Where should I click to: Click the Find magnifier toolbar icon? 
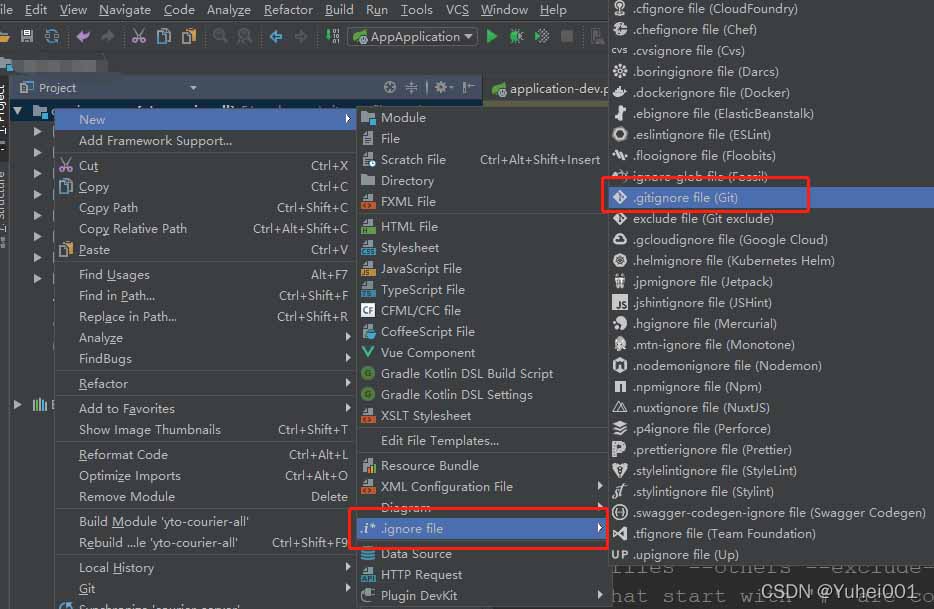pyautogui.click(x=220, y=36)
